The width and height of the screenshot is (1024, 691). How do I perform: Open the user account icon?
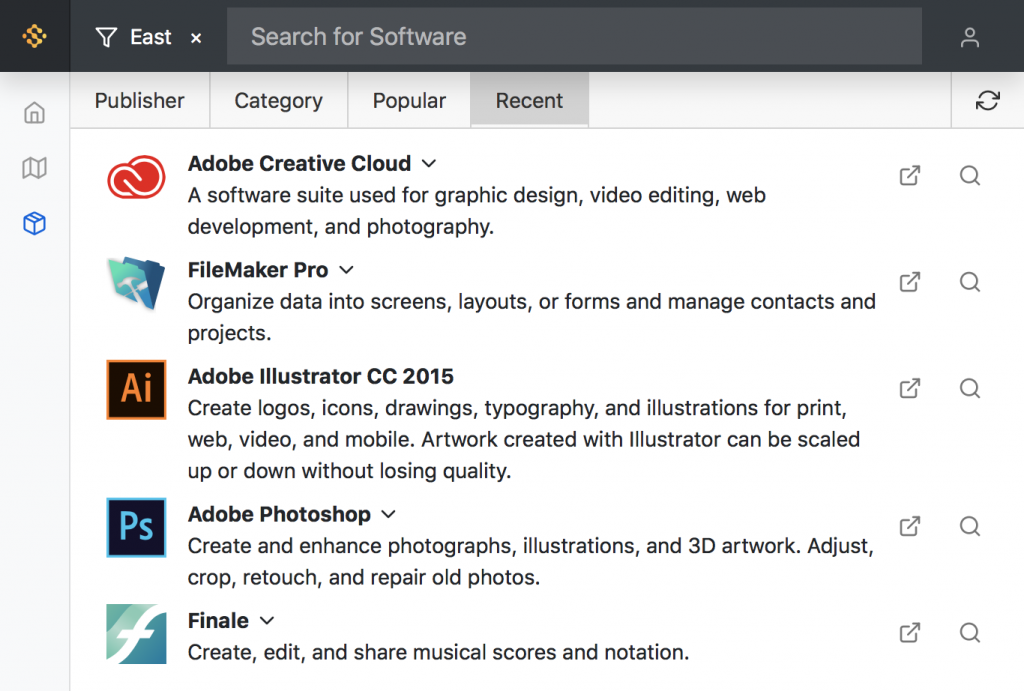pos(970,37)
